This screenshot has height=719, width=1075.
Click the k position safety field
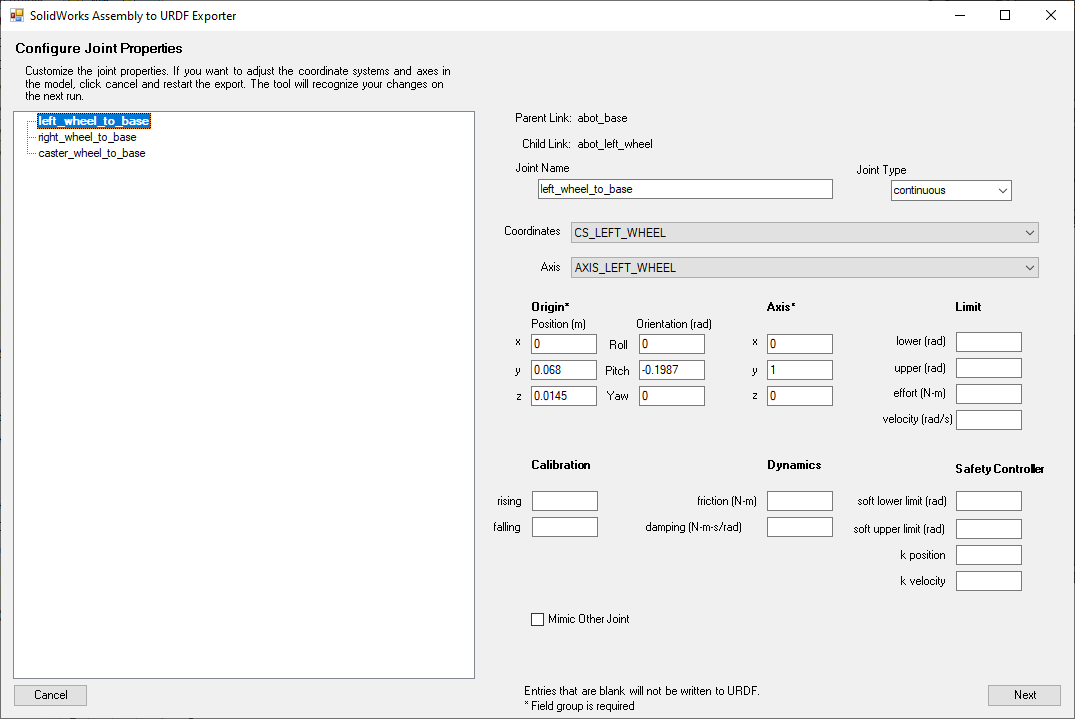[988, 555]
